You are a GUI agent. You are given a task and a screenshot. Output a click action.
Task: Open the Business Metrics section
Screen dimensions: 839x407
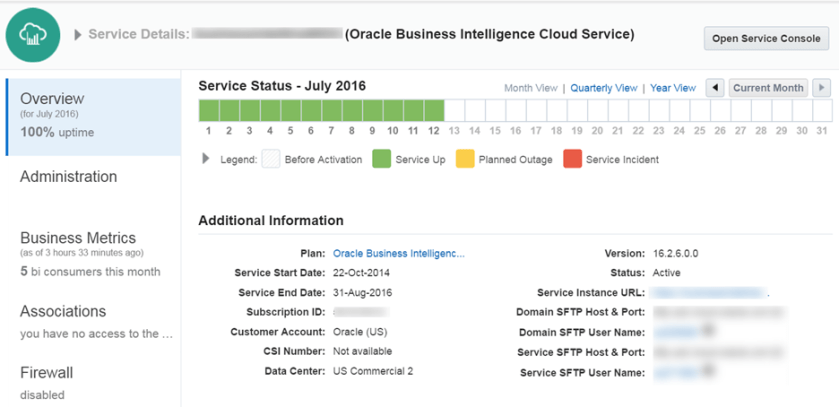pyautogui.click(x=78, y=238)
